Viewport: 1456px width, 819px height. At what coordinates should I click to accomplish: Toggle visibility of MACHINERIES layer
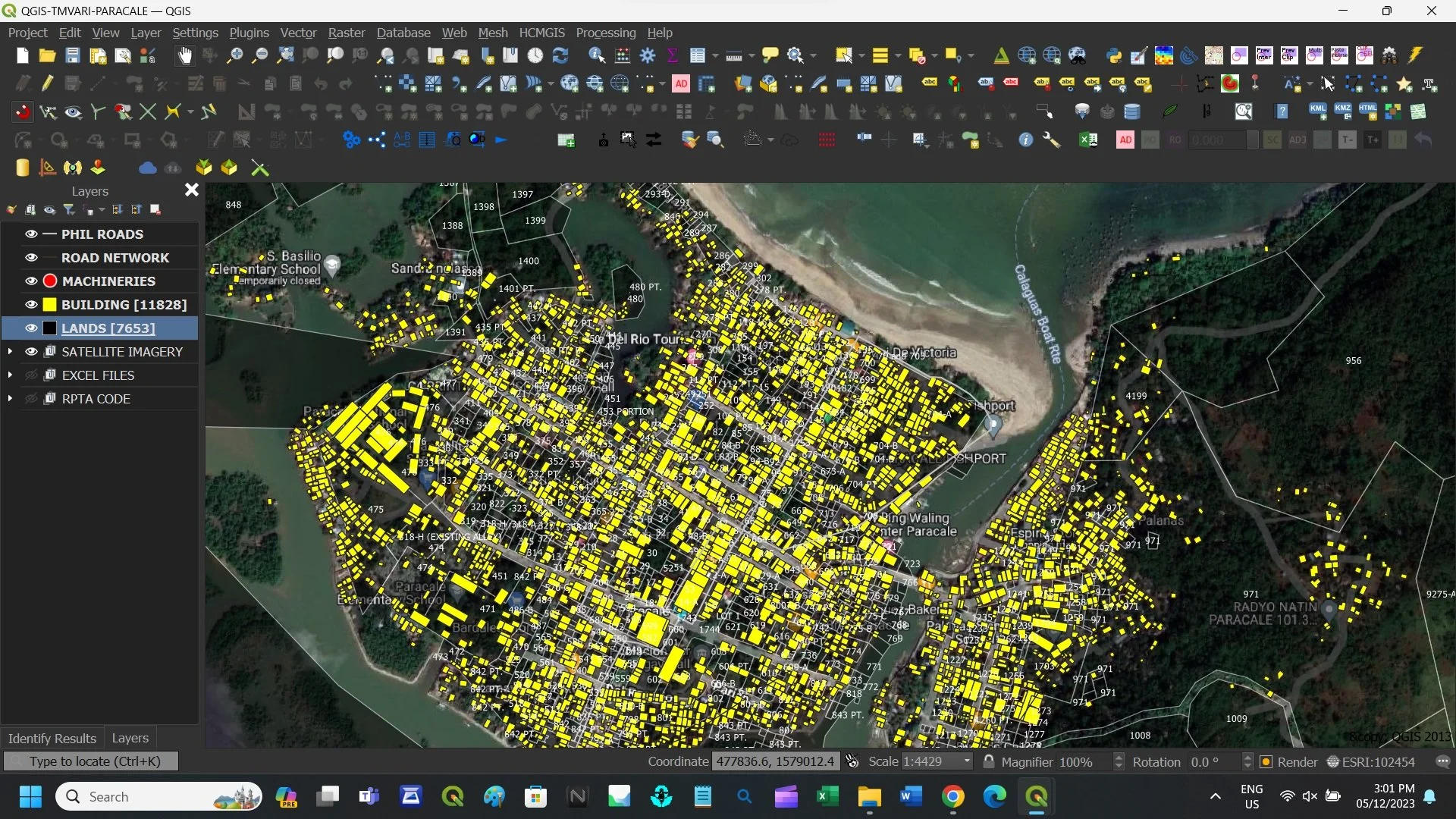31,281
